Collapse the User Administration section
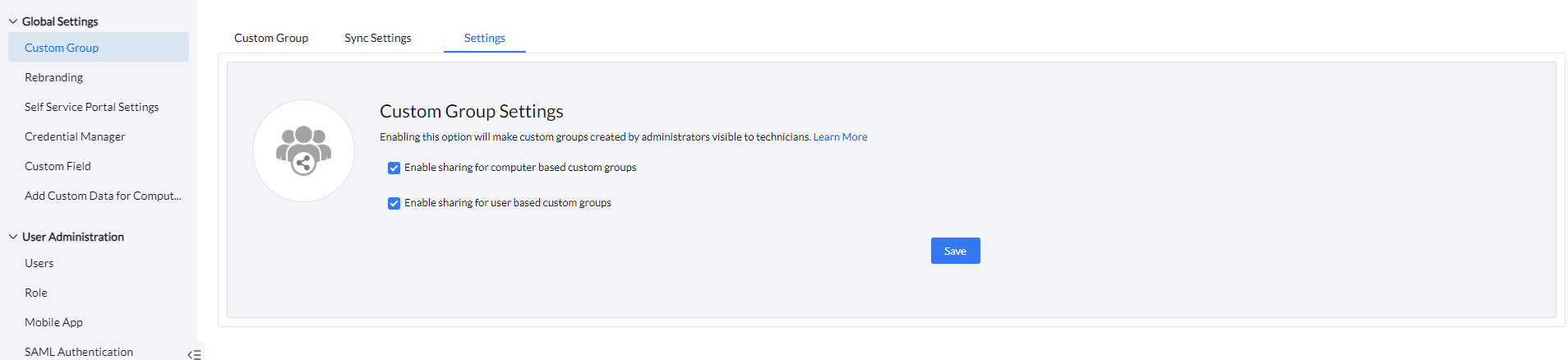Viewport: 1568px width, 360px height. [13, 237]
